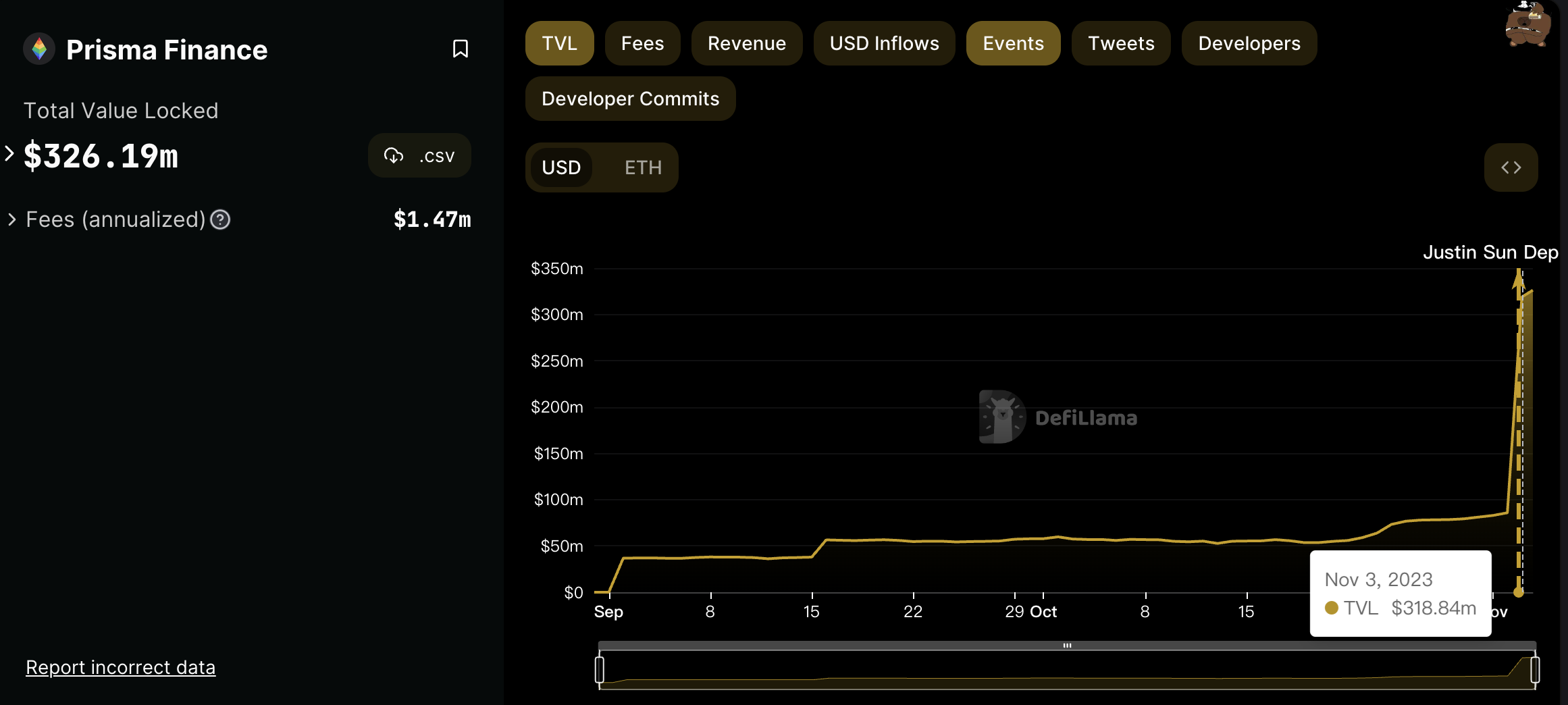This screenshot has height=705, width=1568.
Task: Switch to the Fees tab
Action: pyautogui.click(x=642, y=43)
